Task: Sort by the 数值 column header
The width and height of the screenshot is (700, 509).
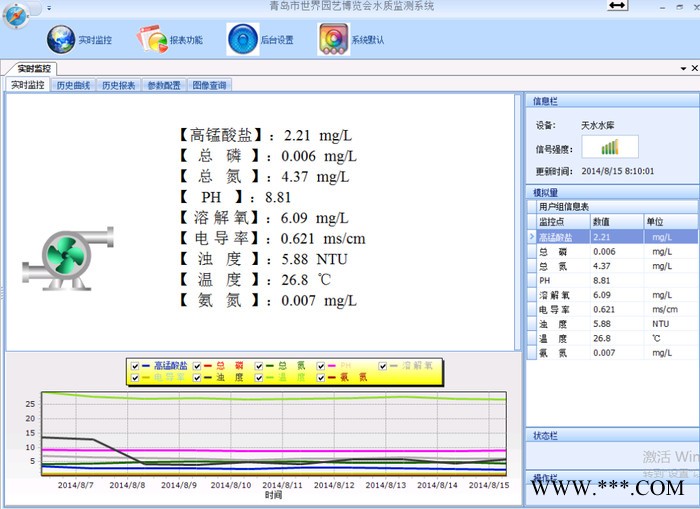Action: pyautogui.click(x=617, y=221)
